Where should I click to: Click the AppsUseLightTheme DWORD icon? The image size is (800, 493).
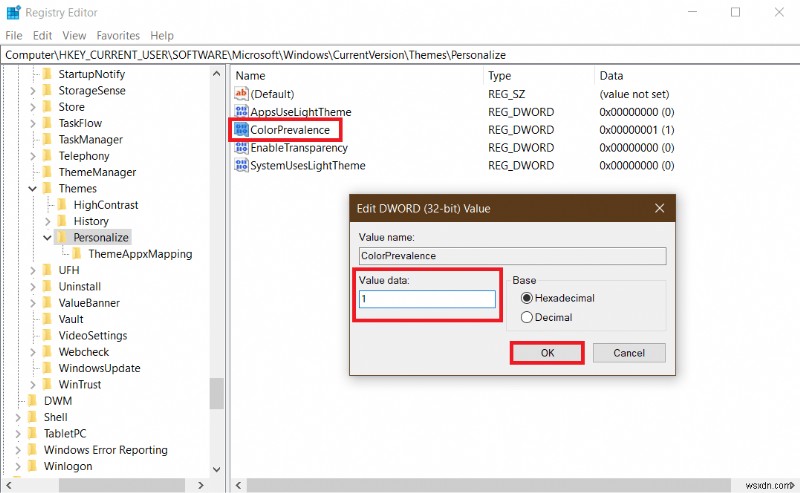pos(241,111)
